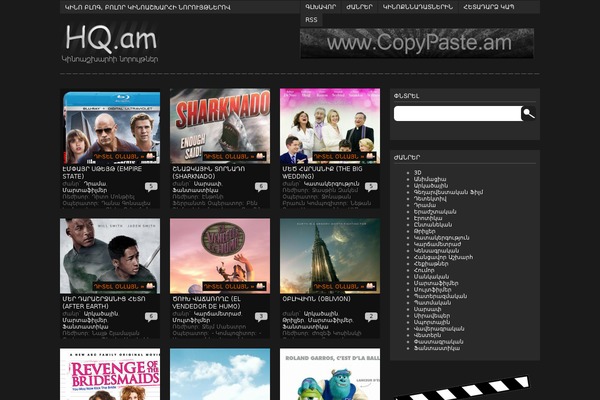Screen dimensions: 600x400
Task: Open comments bubble for The Big Wedding
Action: click(x=371, y=187)
